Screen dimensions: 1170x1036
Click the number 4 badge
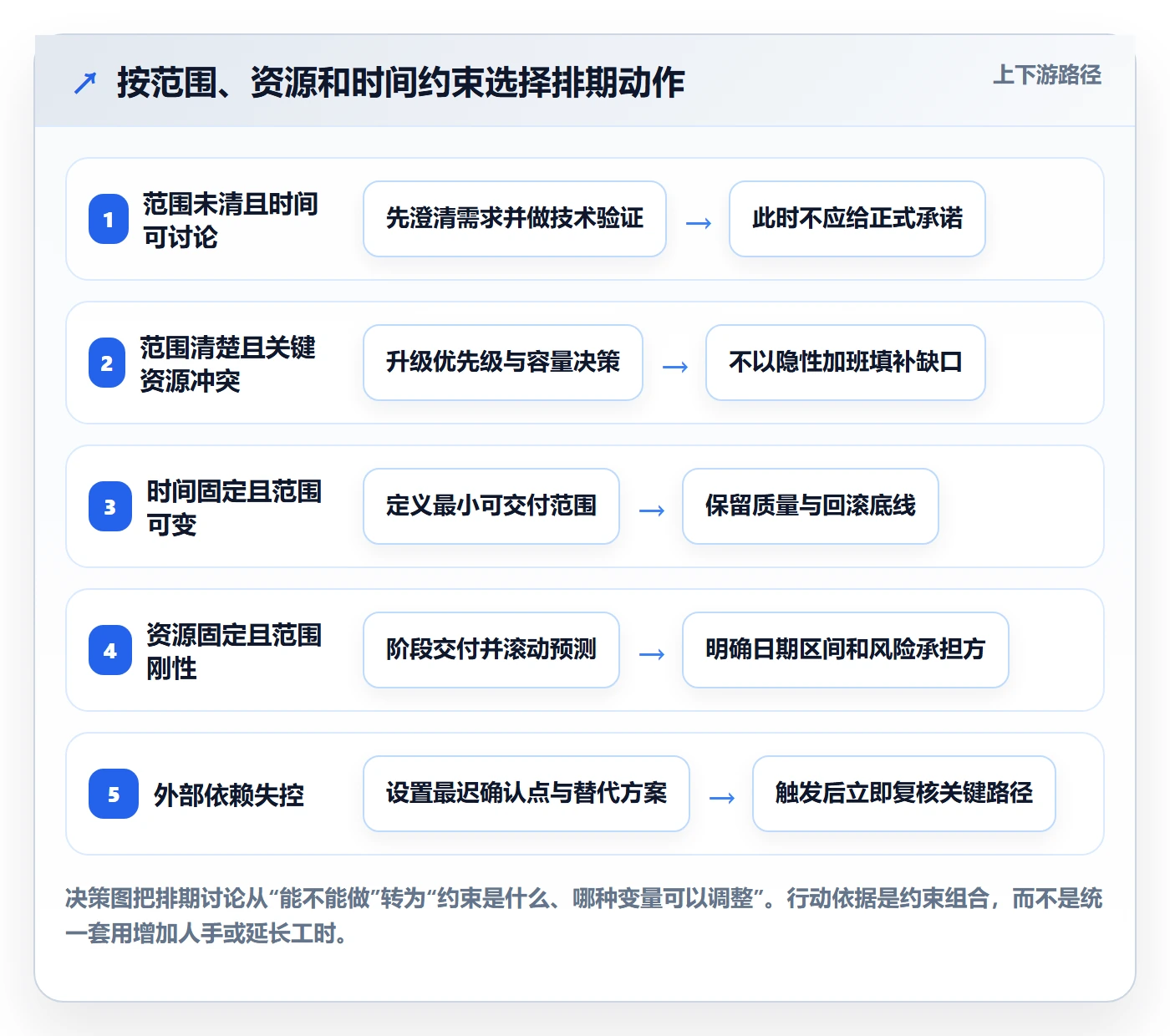coord(110,650)
